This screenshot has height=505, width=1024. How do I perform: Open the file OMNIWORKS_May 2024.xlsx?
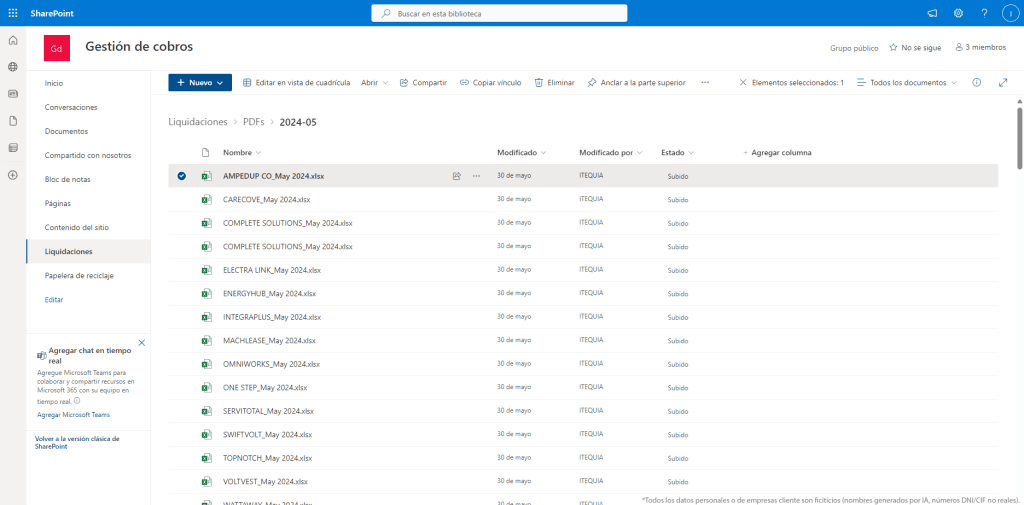coord(271,364)
